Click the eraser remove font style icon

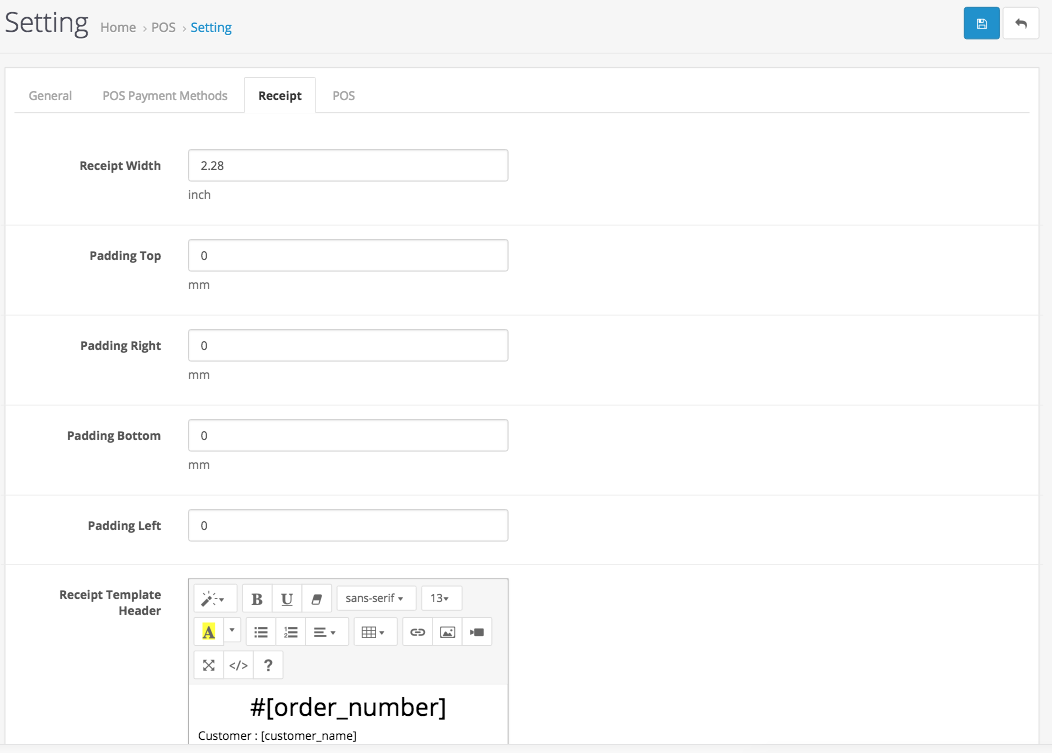(317, 598)
